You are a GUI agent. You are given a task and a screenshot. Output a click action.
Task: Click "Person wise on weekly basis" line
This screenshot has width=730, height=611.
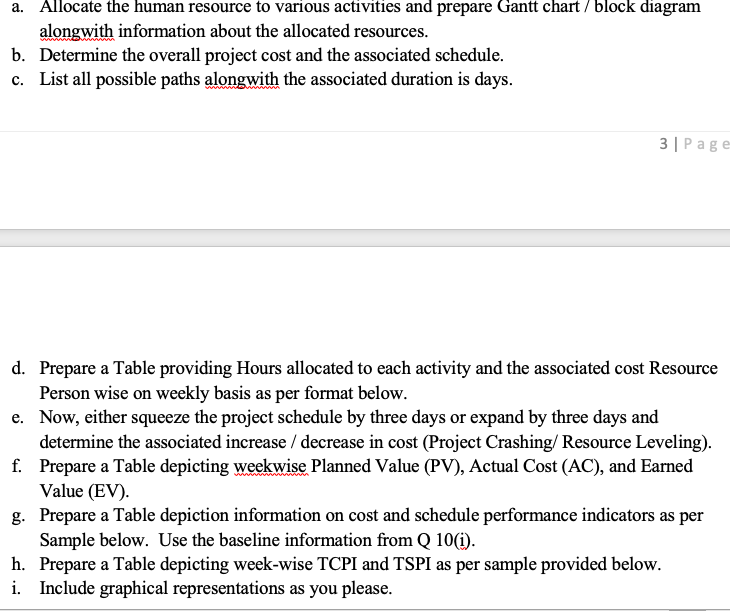(x=223, y=393)
